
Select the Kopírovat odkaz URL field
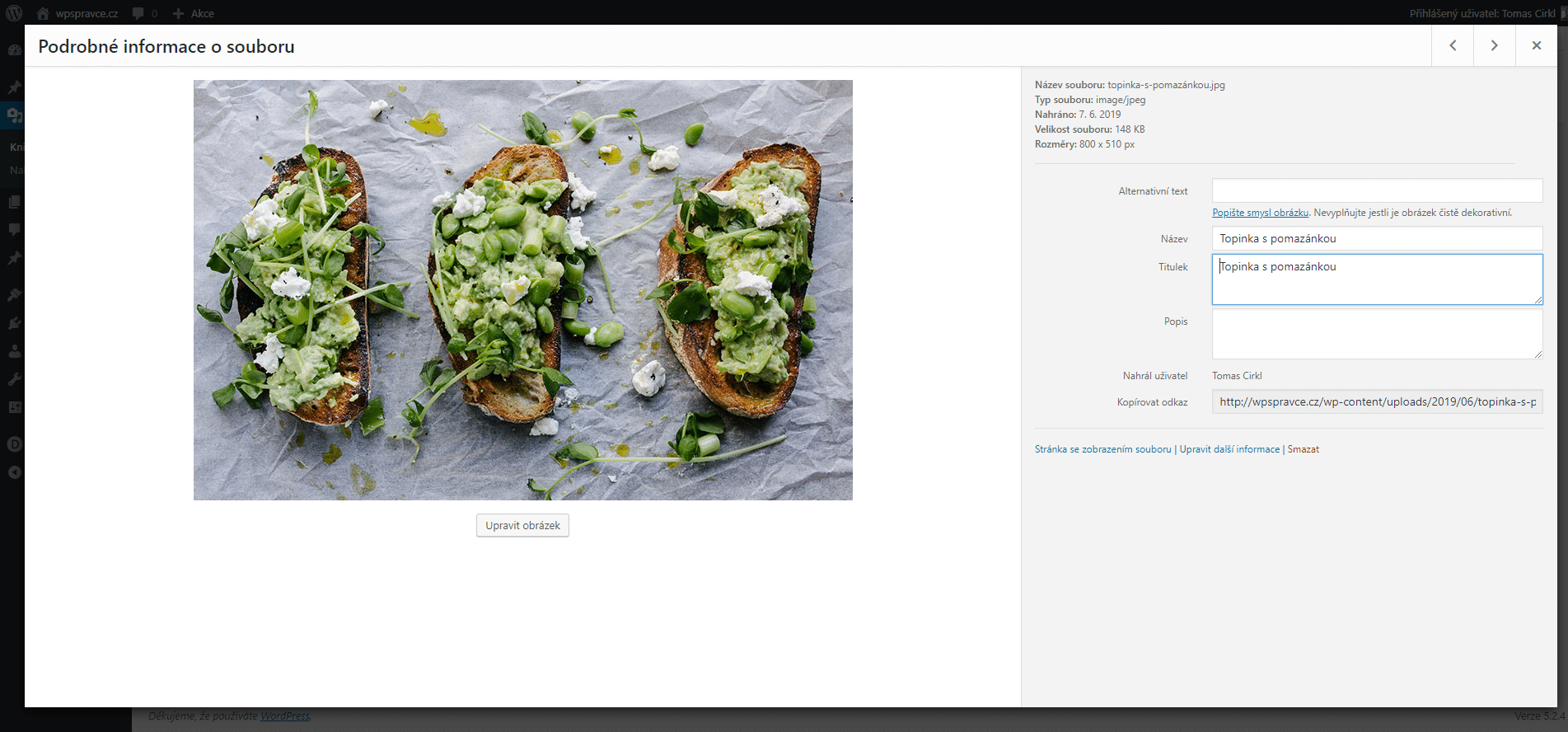tap(1376, 401)
